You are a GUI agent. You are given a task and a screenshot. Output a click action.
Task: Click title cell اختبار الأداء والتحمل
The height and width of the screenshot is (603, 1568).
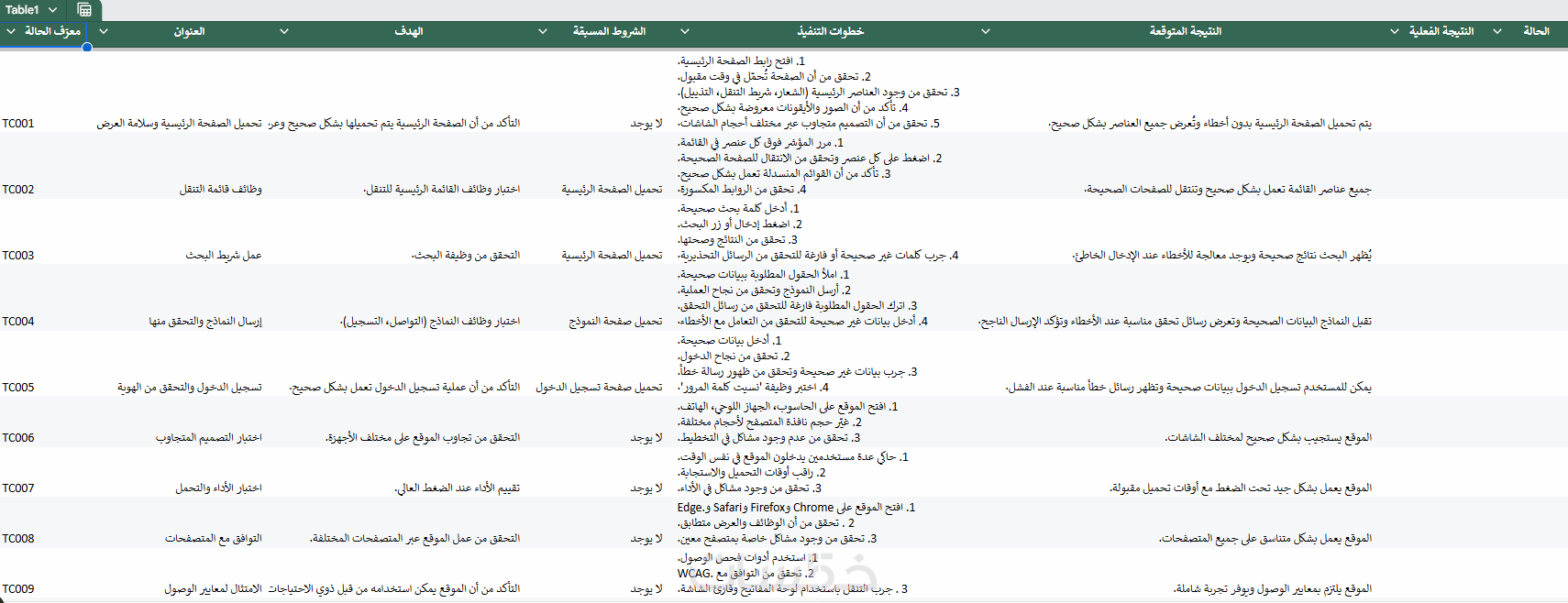[x=218, y=488]
